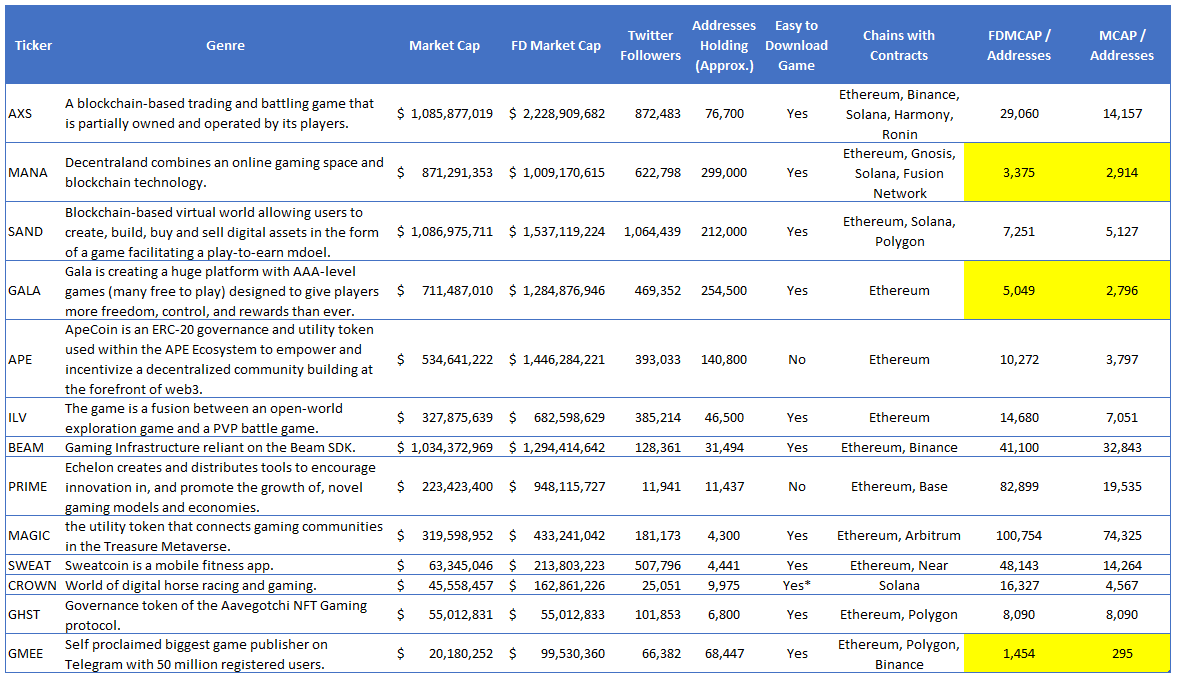The width and height of the screenshot is (1178, 682).
Task: Select SAND's market cap value
Action: pos(444,231)
